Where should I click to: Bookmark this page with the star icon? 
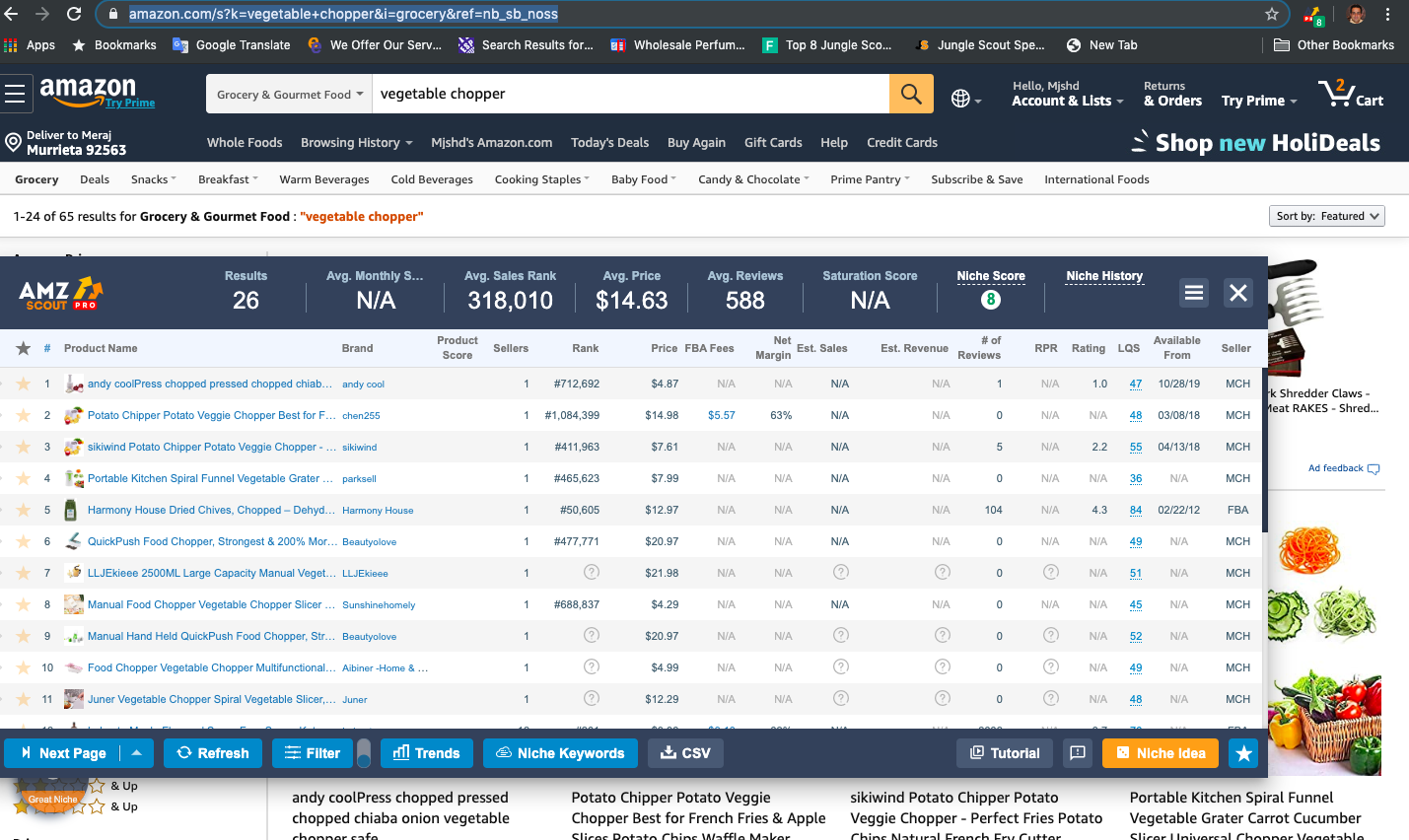1272,14
